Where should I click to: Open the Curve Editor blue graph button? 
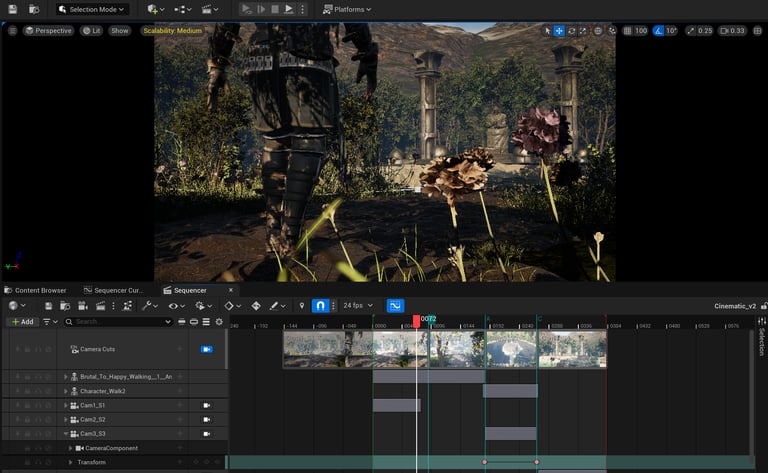(x=395, y=305)
